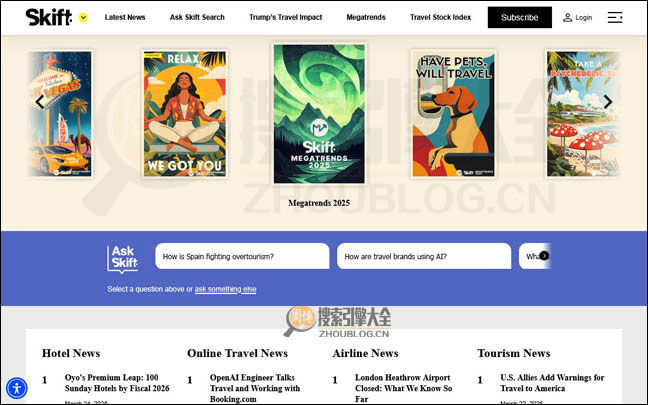Open the Megatrends nav item
Image resolution: width=648 pixels, height=405 pixels.
point(366,17)
